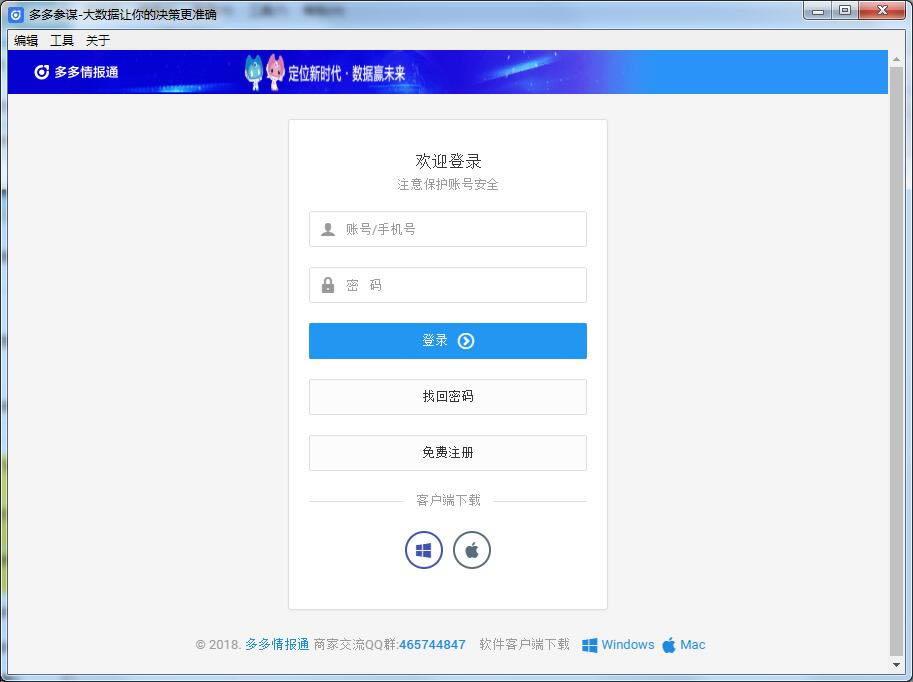Click the 账号/手机号 account input field
Image resolution: width=913 pixels, height=682 pixels.
click(447, 228)
